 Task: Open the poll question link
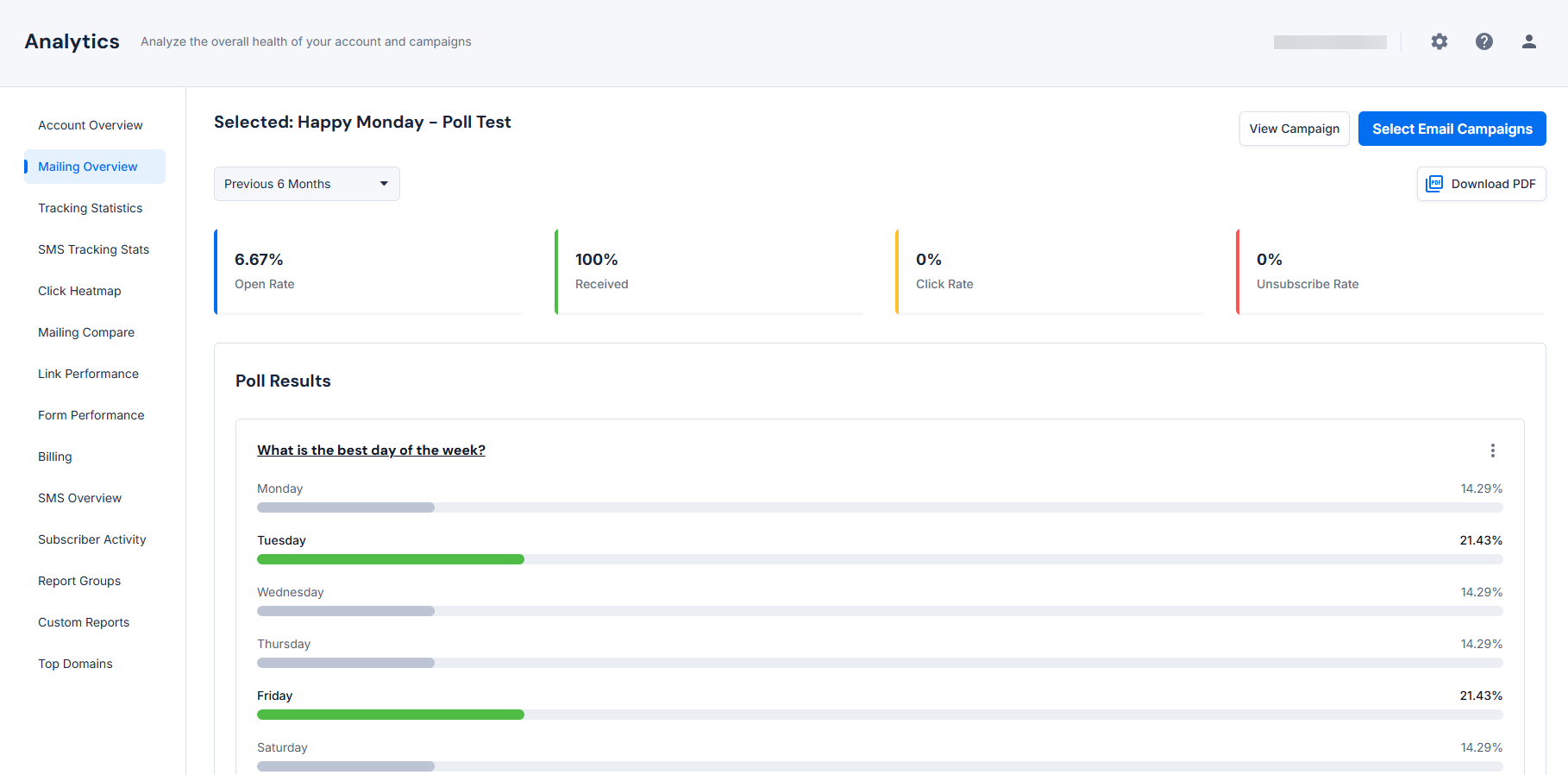371,451
